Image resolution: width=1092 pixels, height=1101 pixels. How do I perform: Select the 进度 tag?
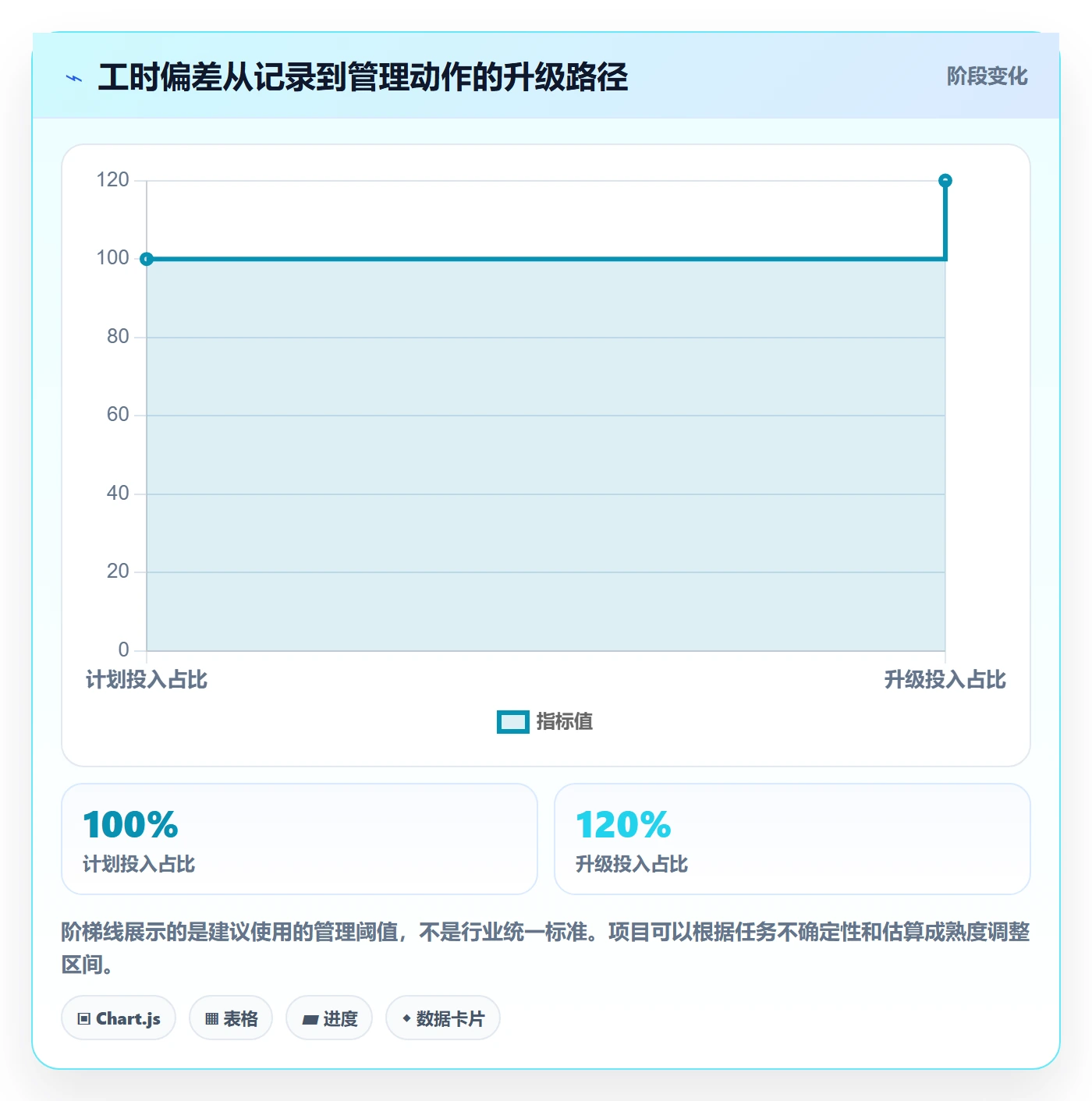[x=329, y=1018]
